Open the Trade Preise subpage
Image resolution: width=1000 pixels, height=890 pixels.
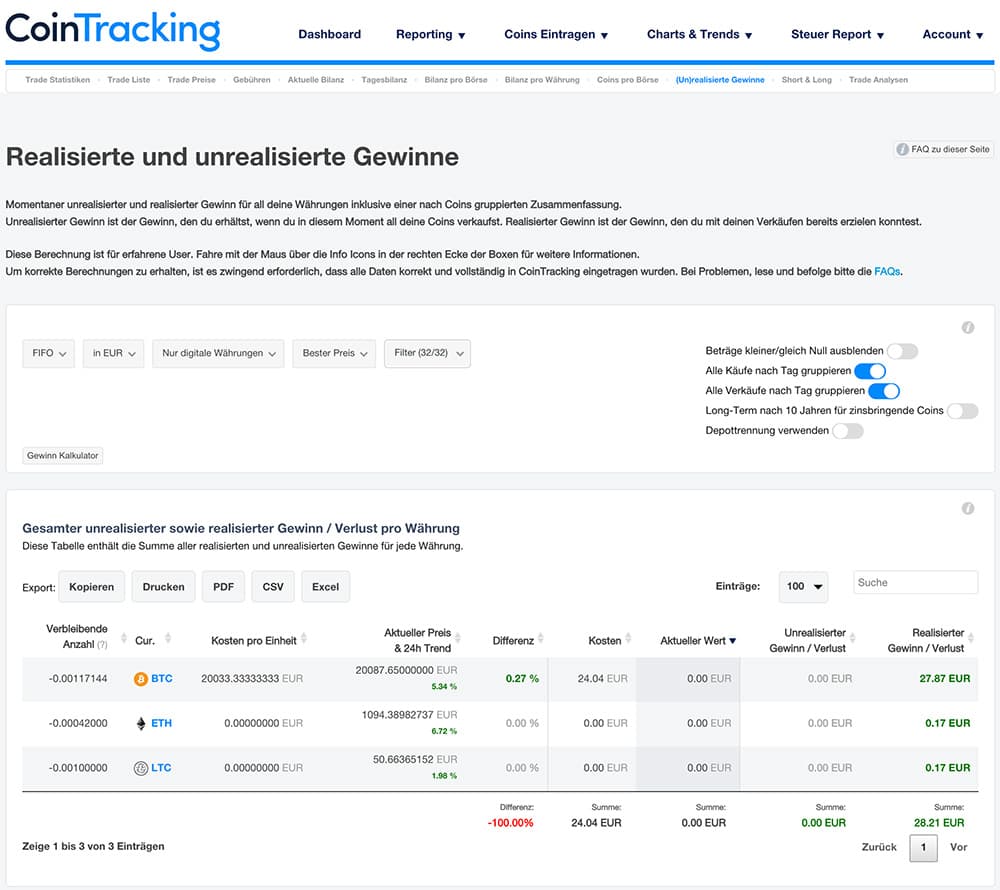coord(191,80)
